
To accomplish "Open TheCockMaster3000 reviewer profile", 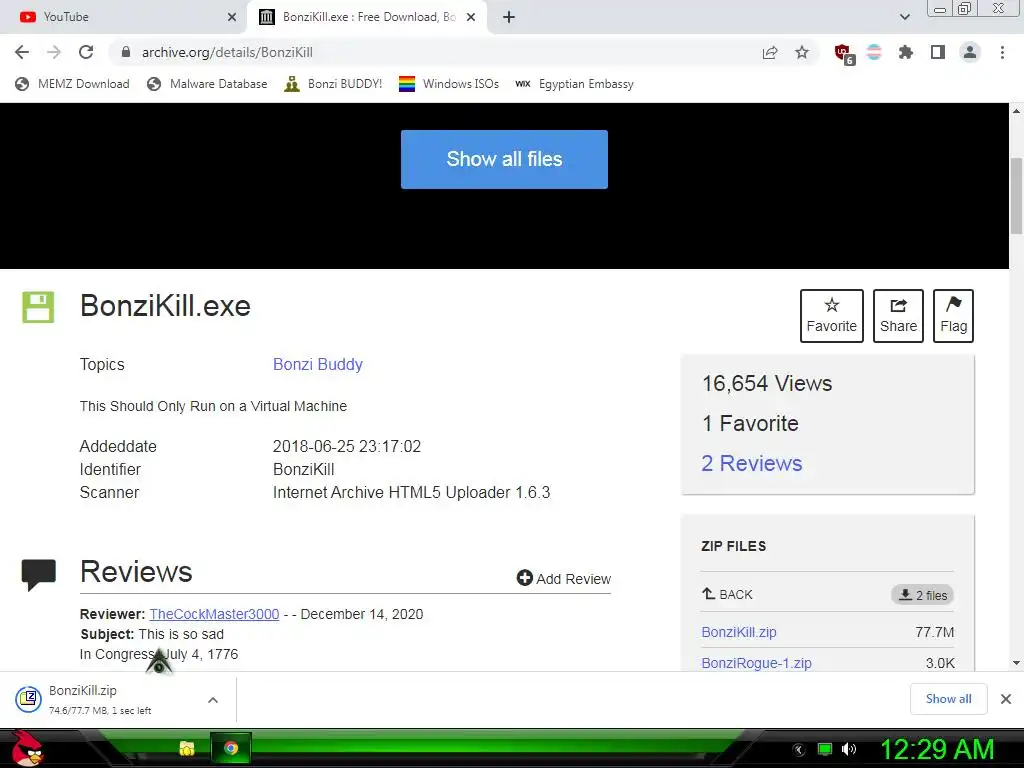I will coord(214,614).
